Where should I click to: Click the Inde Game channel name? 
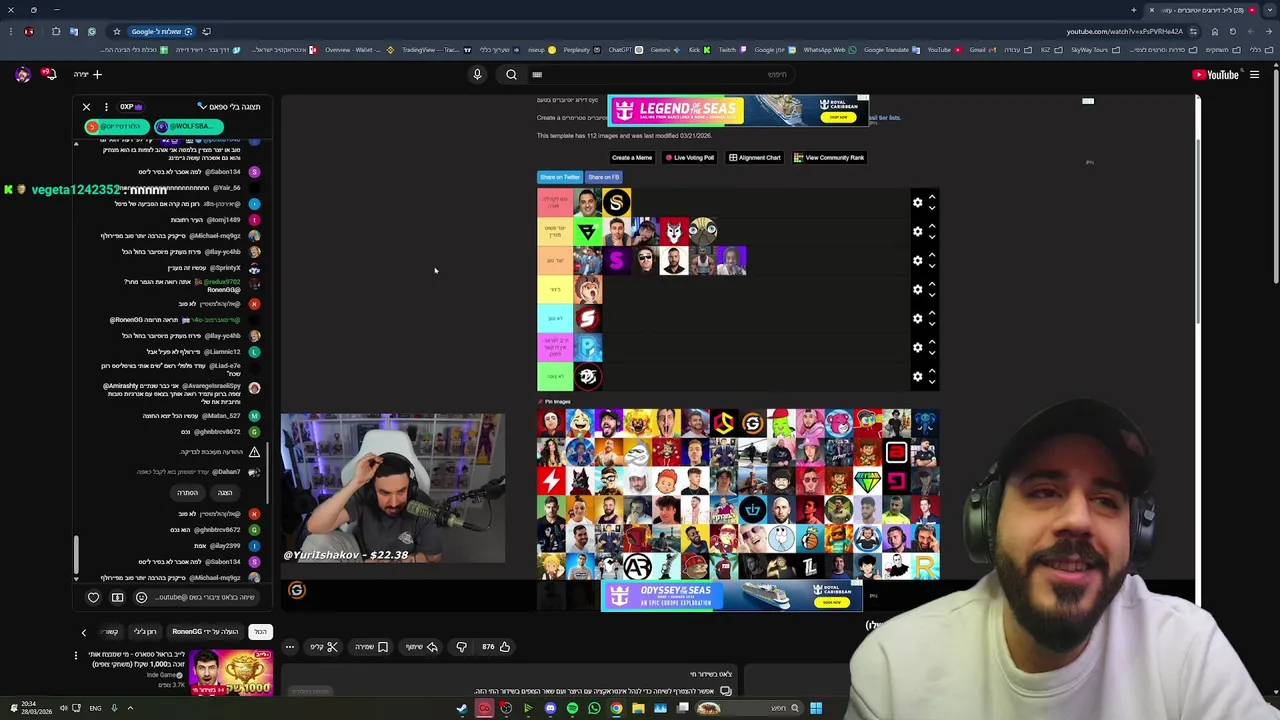161,675
